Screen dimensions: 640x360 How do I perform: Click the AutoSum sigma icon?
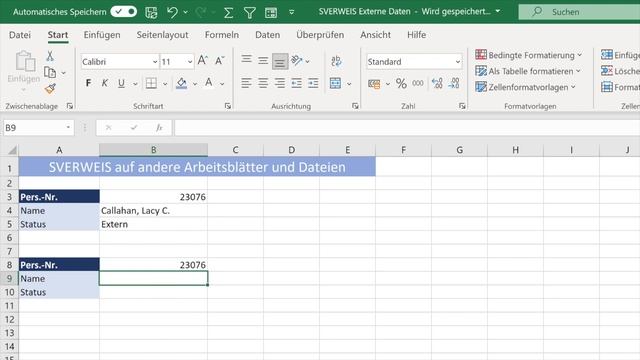point(229,13)
